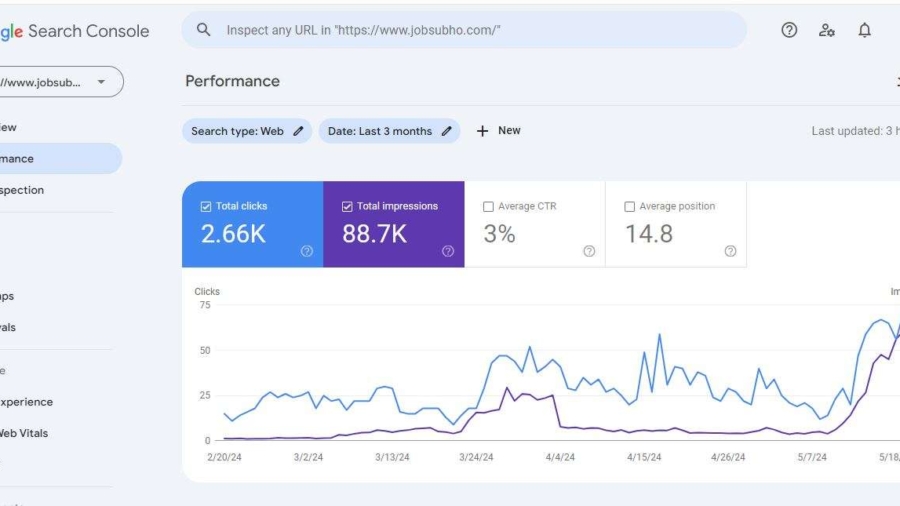Click the 5/7/24 date axis label
This screenshot has height=506, width=900.
812,457
